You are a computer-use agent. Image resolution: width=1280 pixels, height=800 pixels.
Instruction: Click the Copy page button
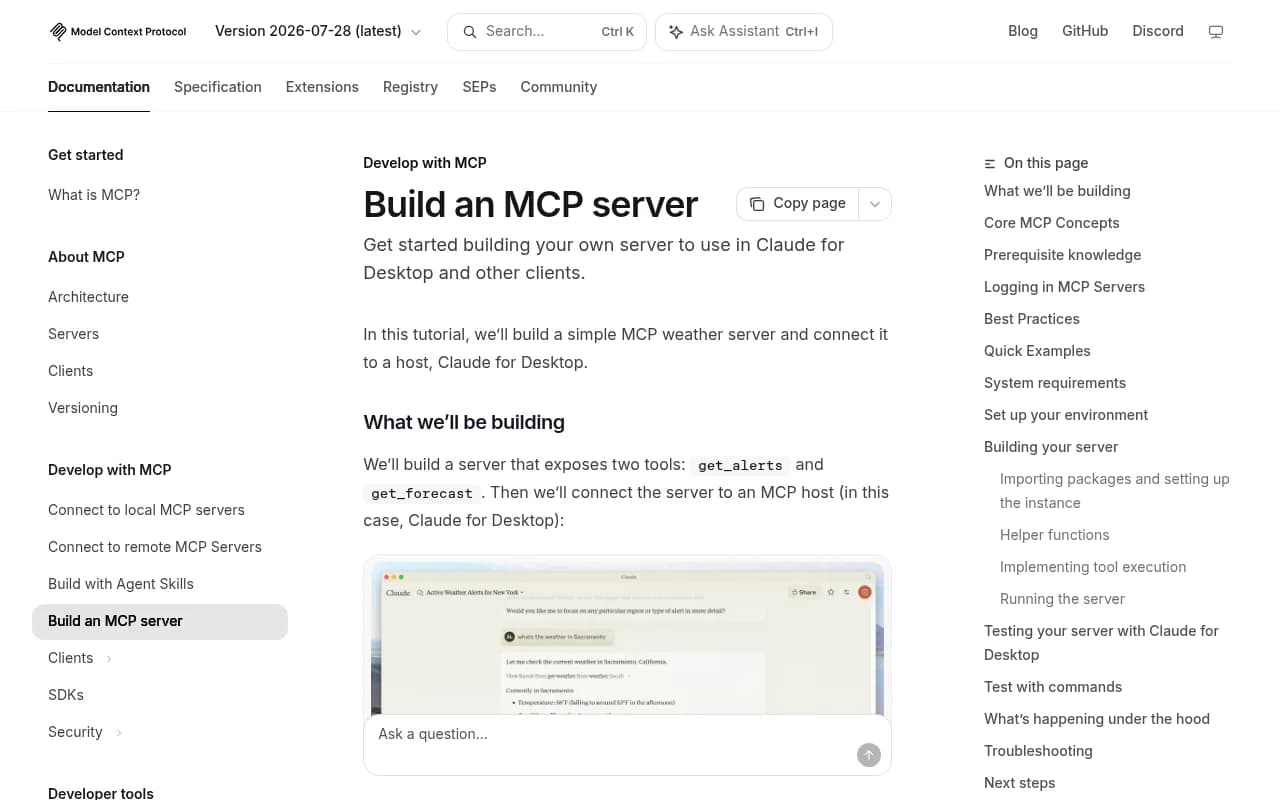click(797, 203)
